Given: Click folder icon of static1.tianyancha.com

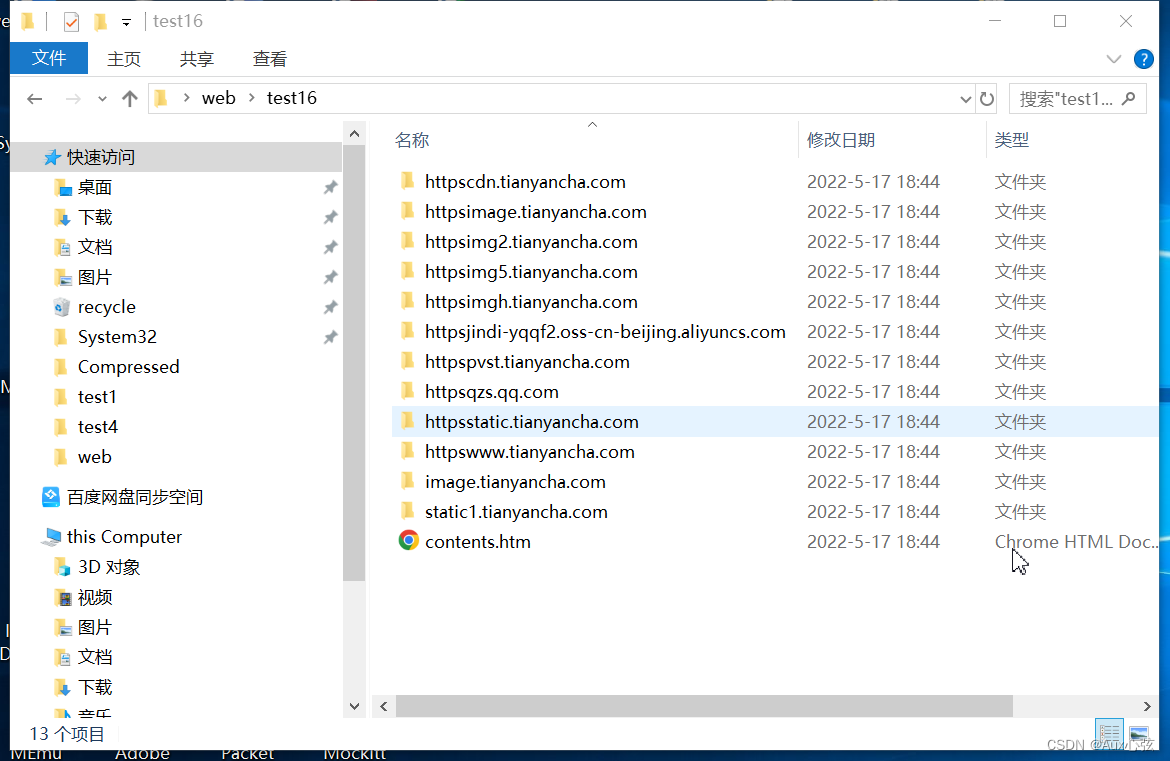Looking at the screenshot, I should 407,511.
